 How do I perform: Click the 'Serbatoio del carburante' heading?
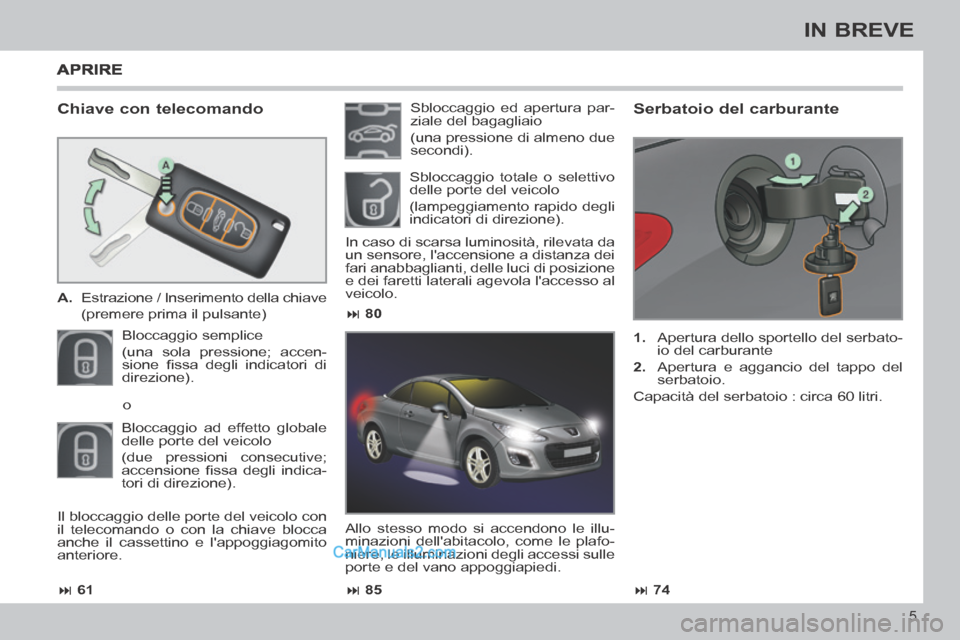(736, 109)
